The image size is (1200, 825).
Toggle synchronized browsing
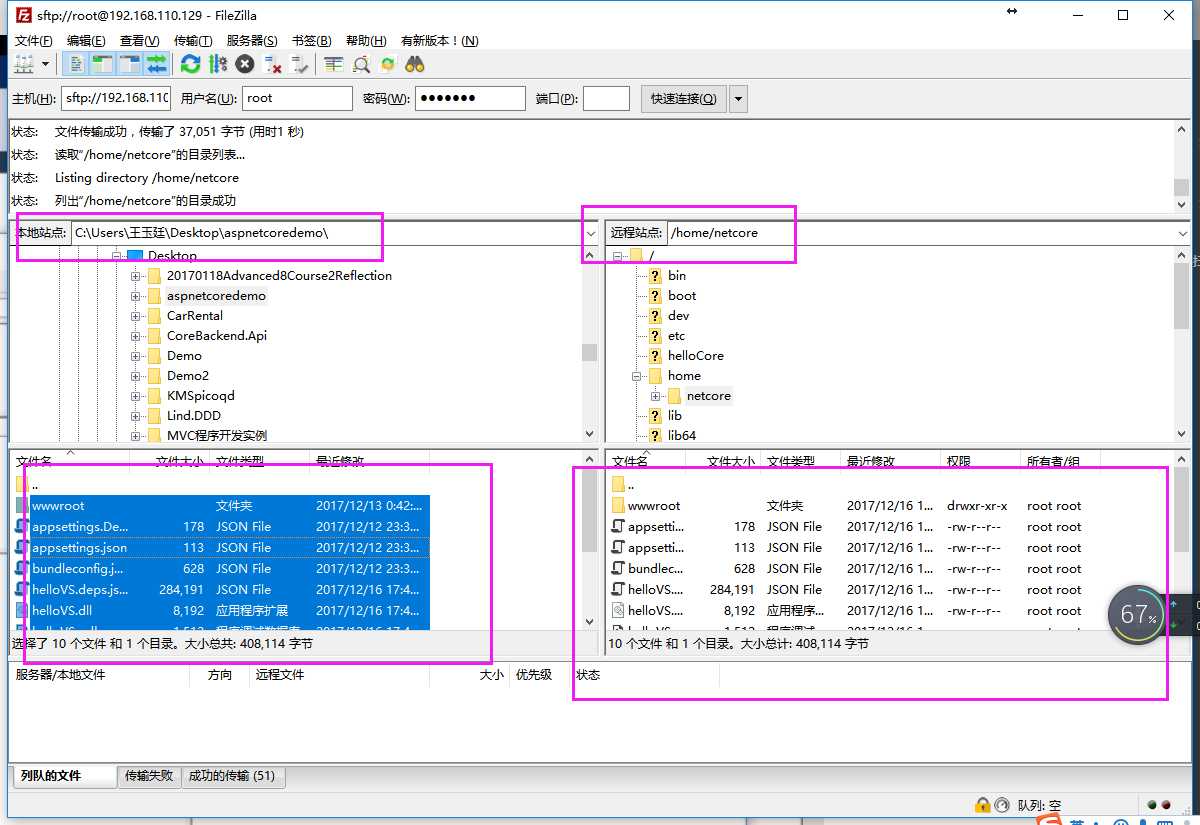[388, 64]
